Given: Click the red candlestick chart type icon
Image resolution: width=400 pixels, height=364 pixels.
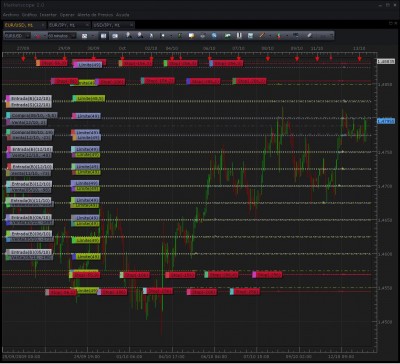Looking at the screenshot, I should point(38,36).
